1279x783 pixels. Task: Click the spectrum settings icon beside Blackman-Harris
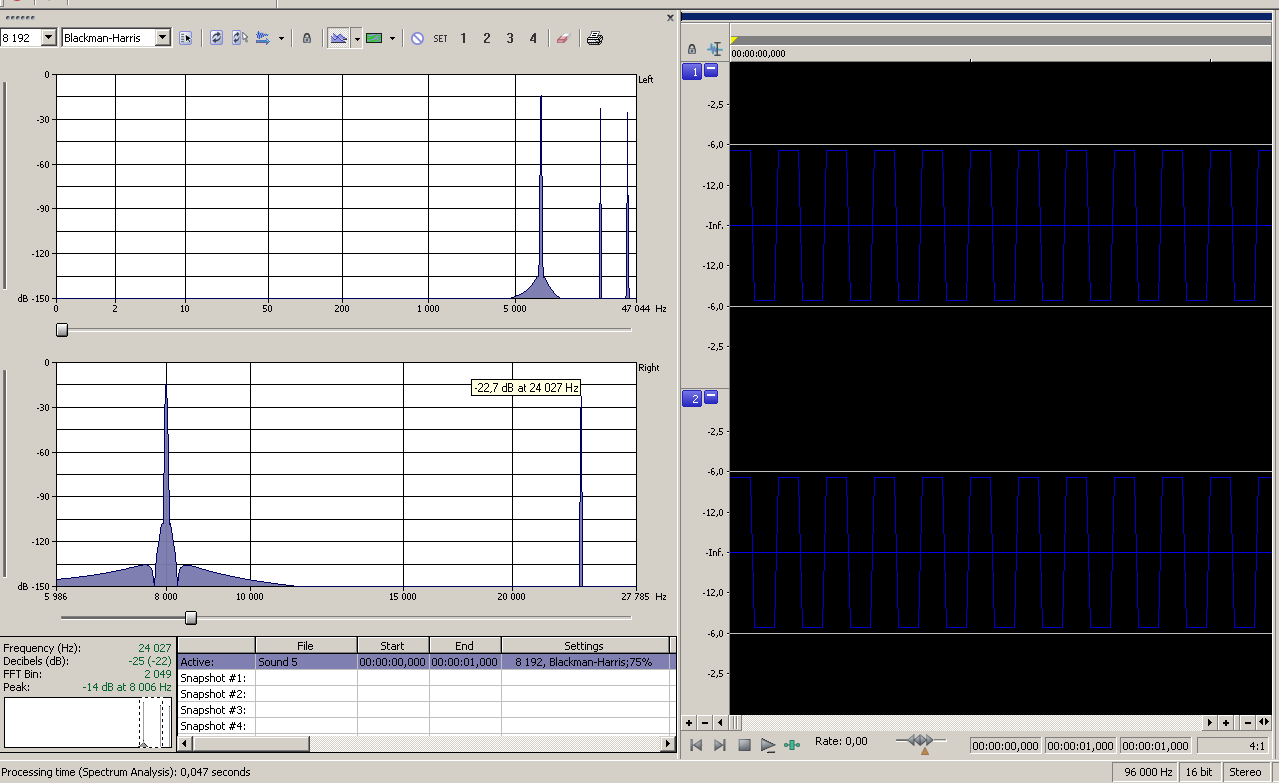pyautogui.click(x=185, y=38)
